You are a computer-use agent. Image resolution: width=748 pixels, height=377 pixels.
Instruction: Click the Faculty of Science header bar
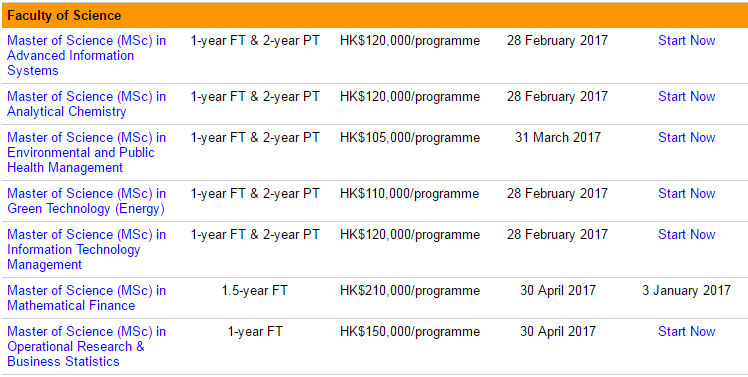[x=374, y=15]
